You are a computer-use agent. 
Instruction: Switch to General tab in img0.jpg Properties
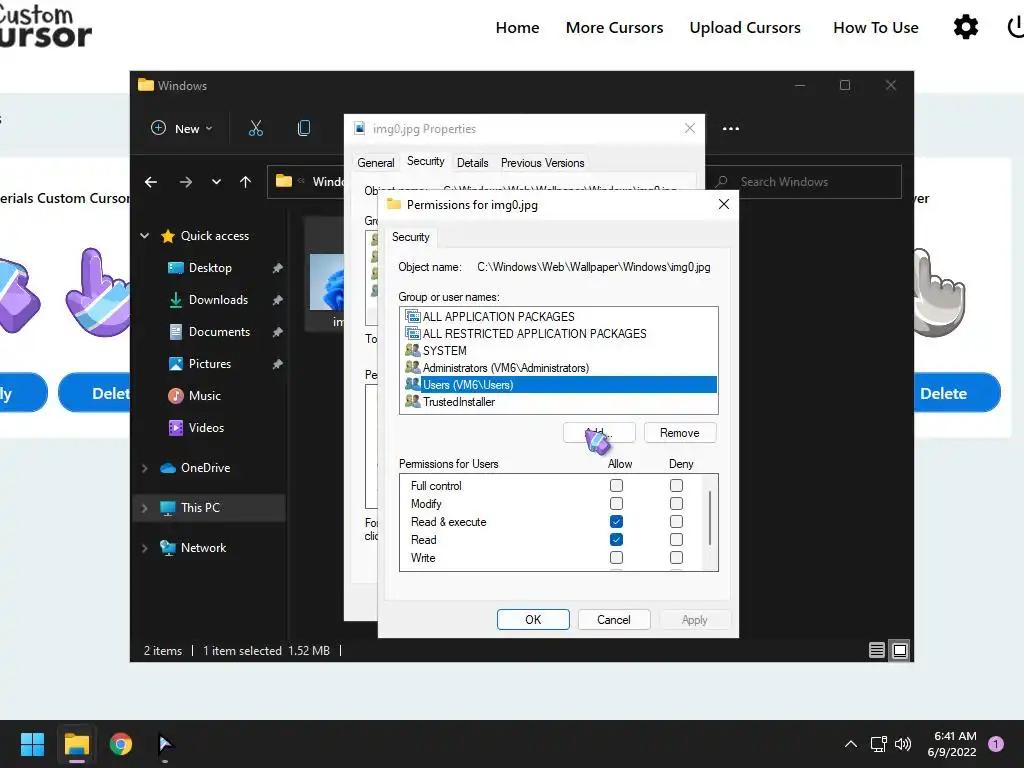(x=376, y=163)
